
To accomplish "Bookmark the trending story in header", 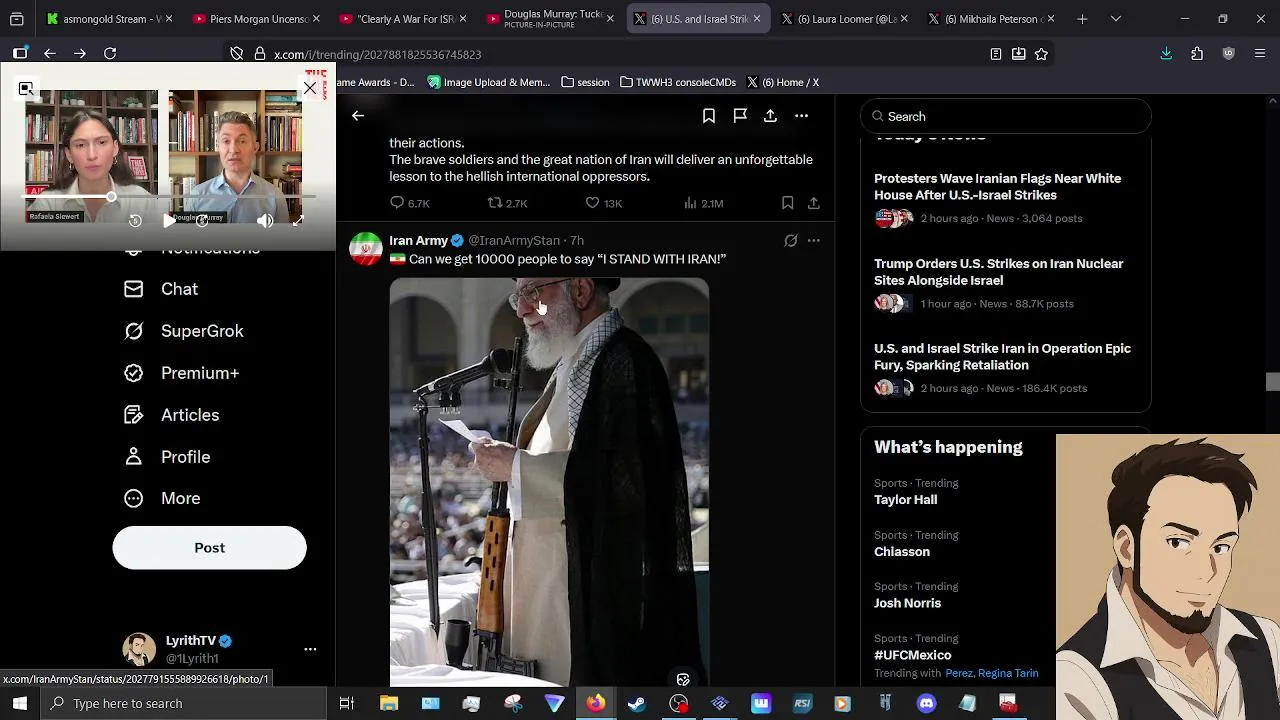I will 709,116.
